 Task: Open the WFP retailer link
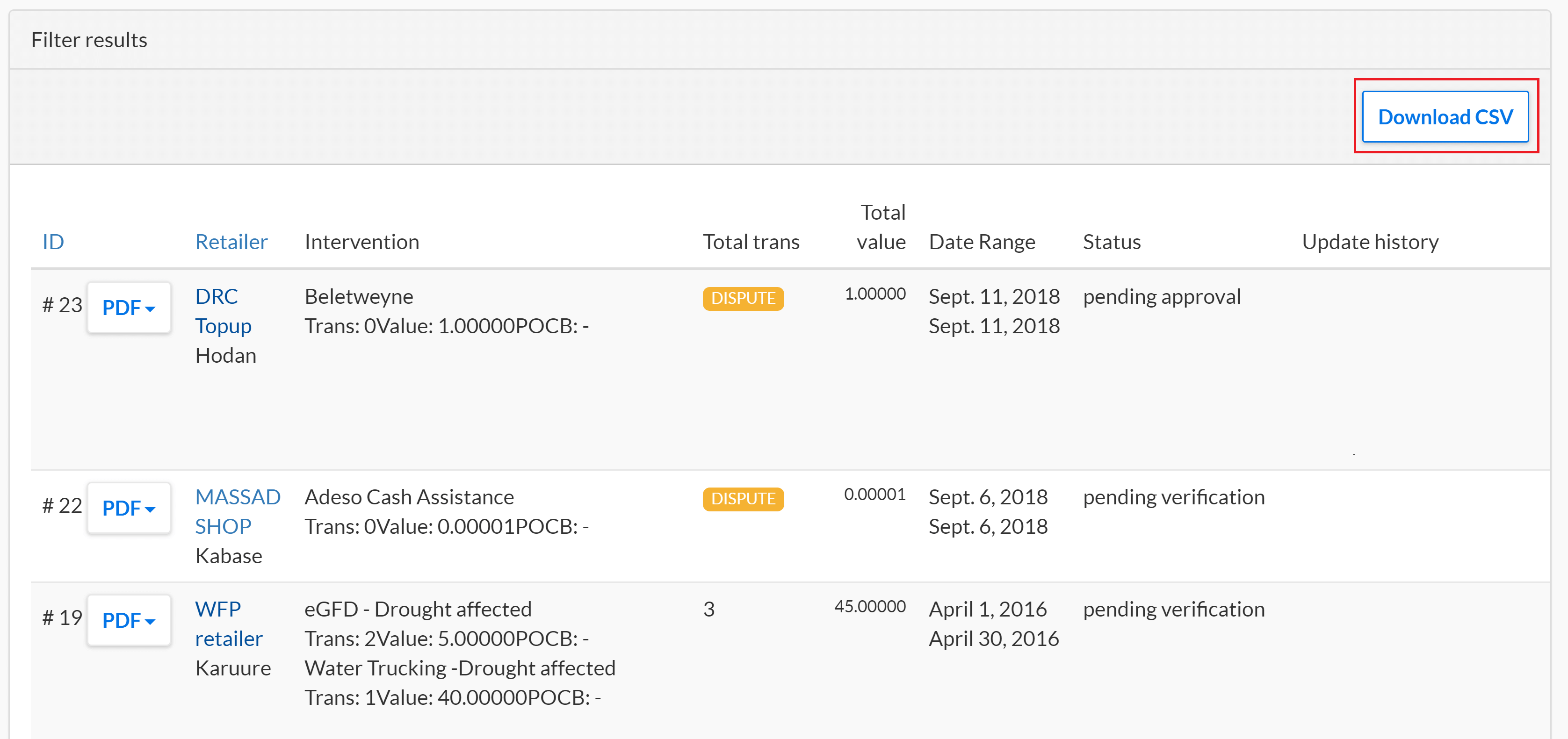pos(228,624)
